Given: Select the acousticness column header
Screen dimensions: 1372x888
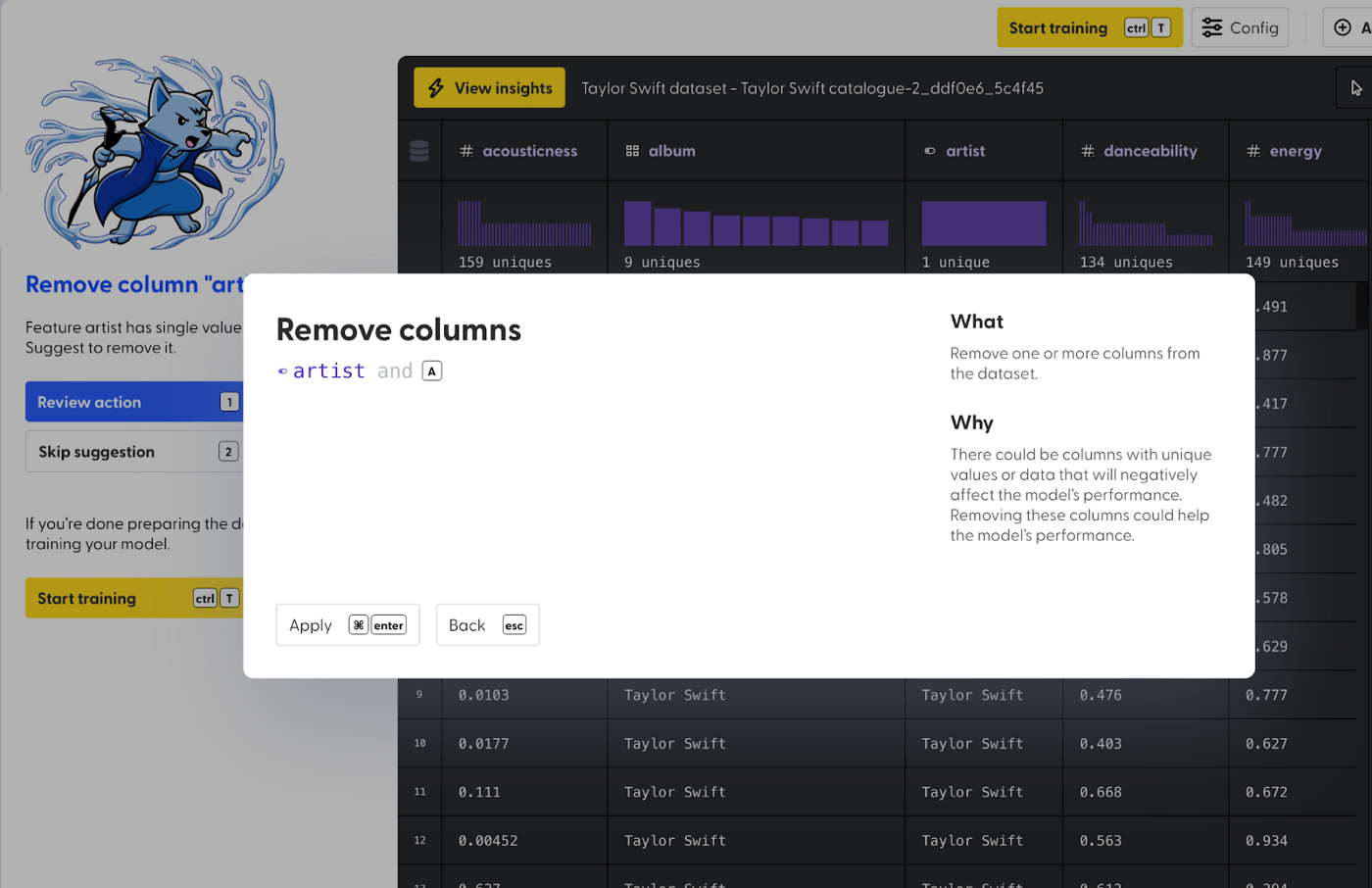Looking at the screenshot, I should tap(524, 151).
